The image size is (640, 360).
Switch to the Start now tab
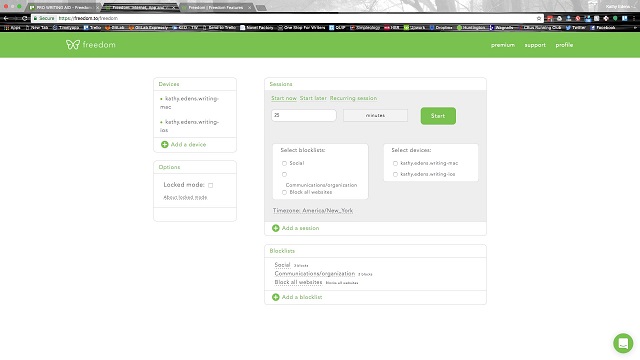coord(284,98)
